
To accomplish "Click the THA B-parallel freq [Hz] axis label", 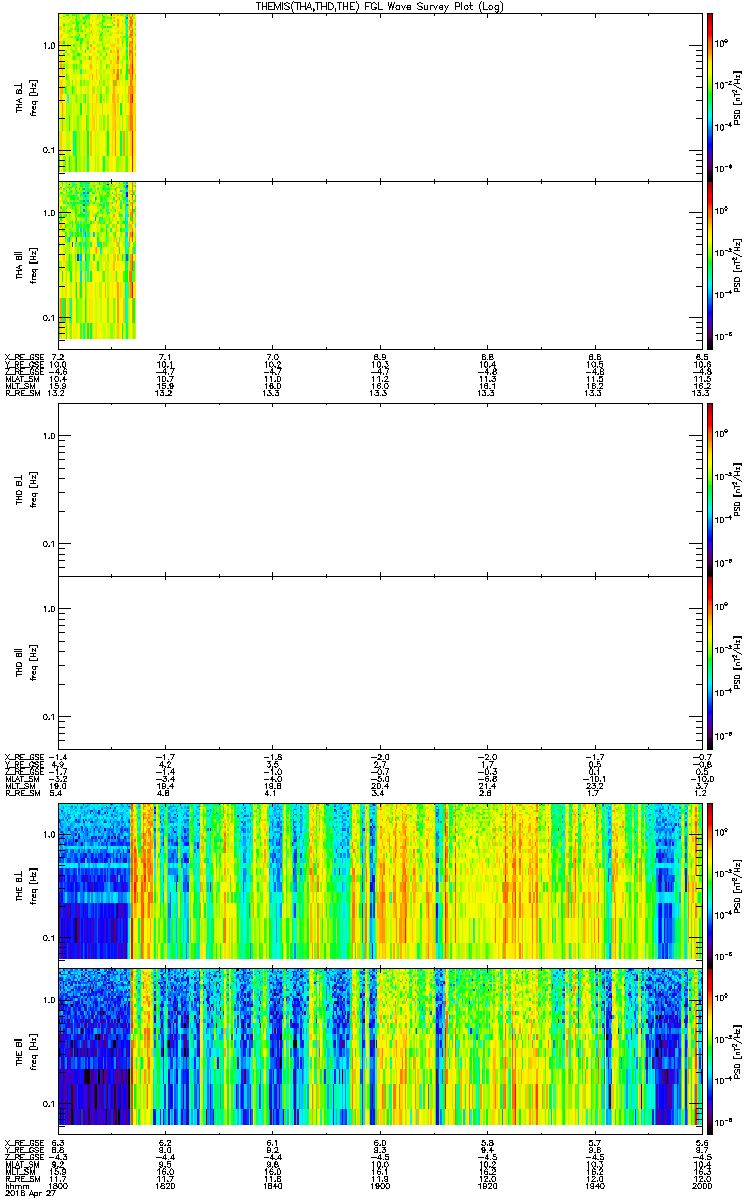I will (x=33, y=265).
